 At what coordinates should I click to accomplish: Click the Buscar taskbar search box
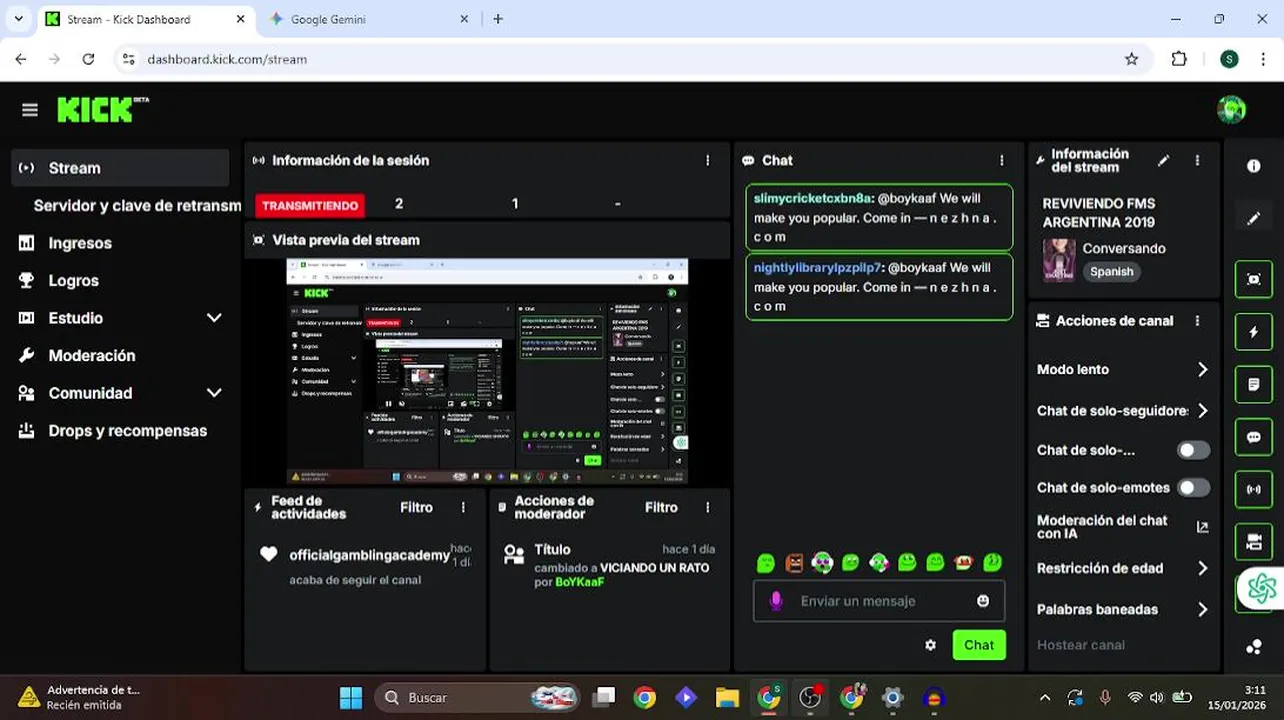click(478, 698)
